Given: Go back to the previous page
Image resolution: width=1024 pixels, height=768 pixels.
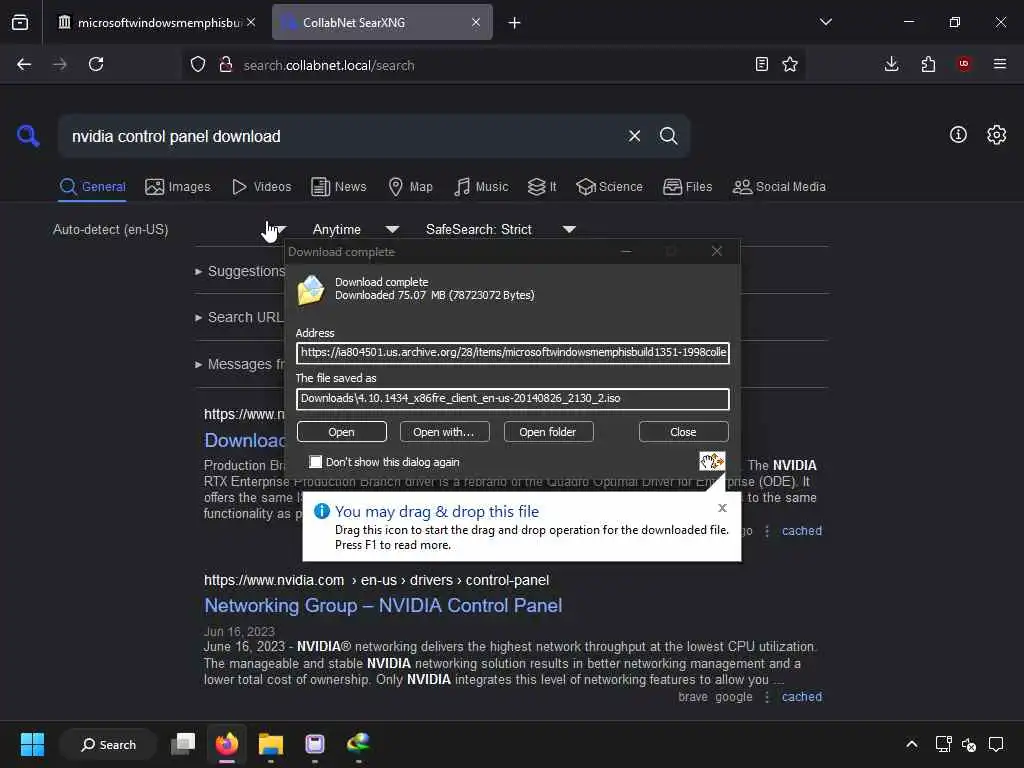Looking at the screenshot, I should [24, 64].
